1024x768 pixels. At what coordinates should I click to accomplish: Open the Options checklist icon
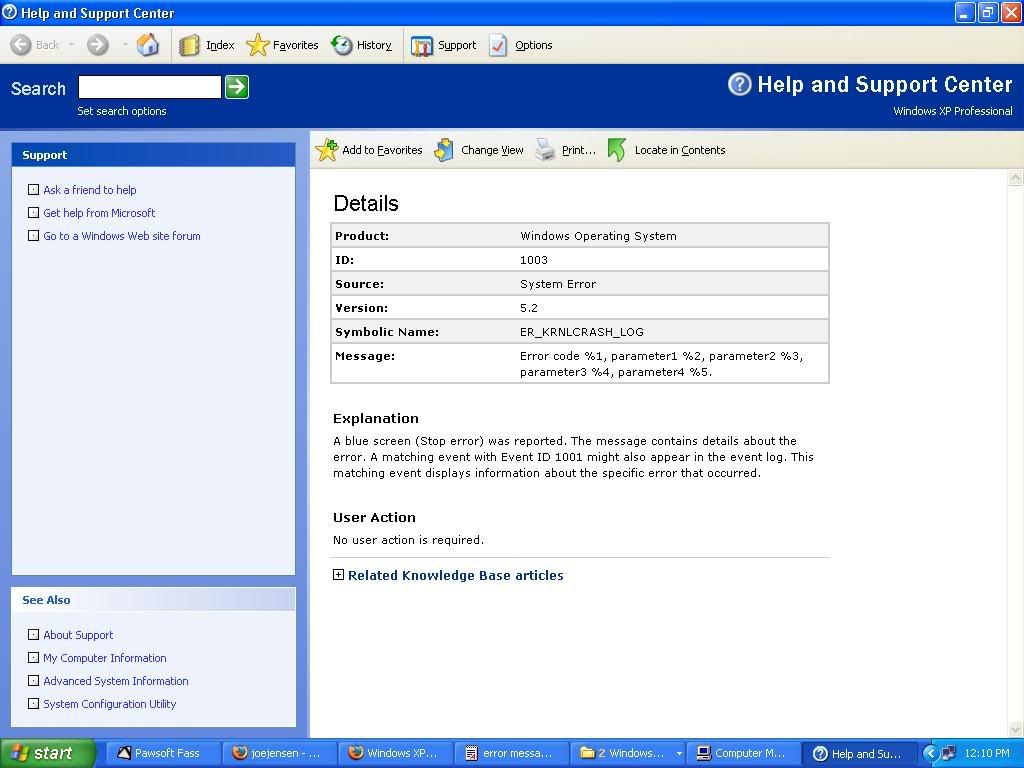point(498,45)
